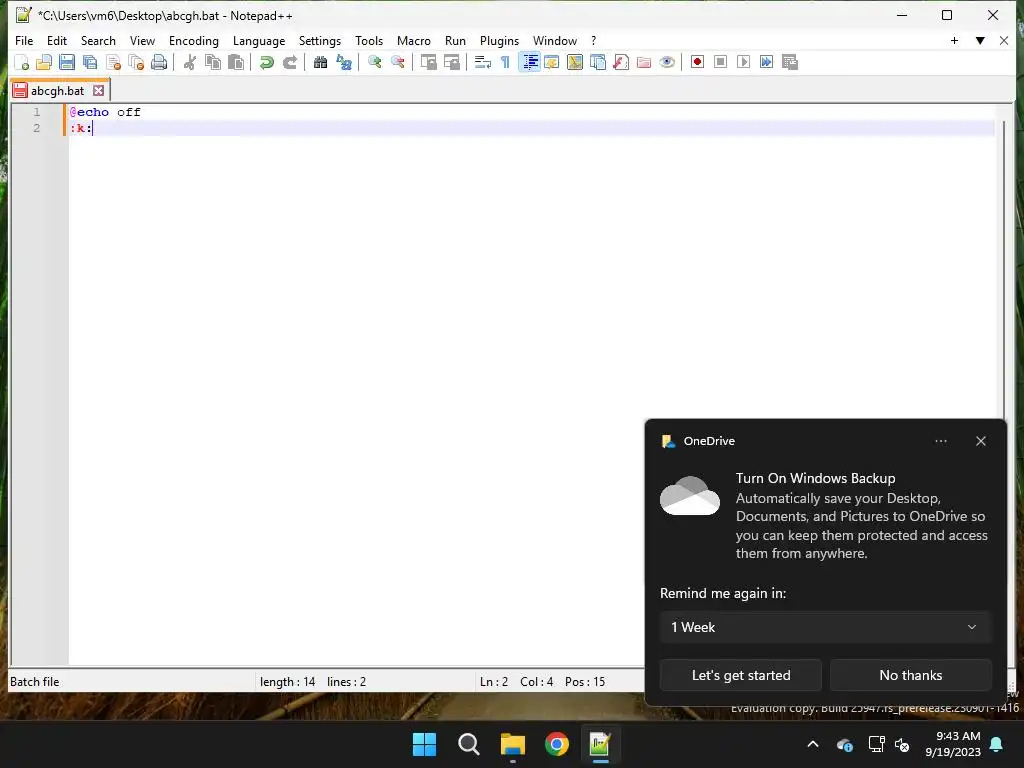Dismiss the OneDrive notification with its X
Image resolution: width=1024 pixels, height=768 pixels.
[x=980, y=441]
